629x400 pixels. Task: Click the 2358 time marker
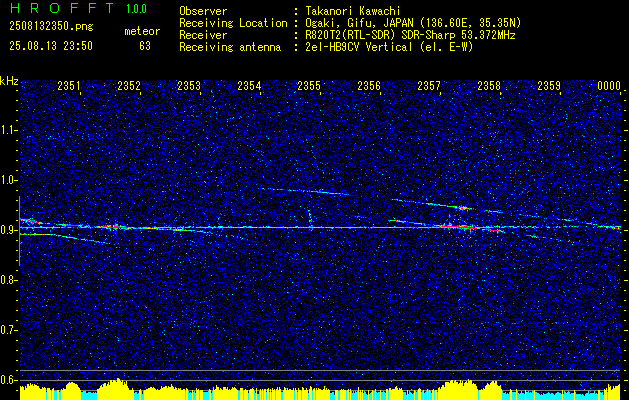(x=489, y=85)
